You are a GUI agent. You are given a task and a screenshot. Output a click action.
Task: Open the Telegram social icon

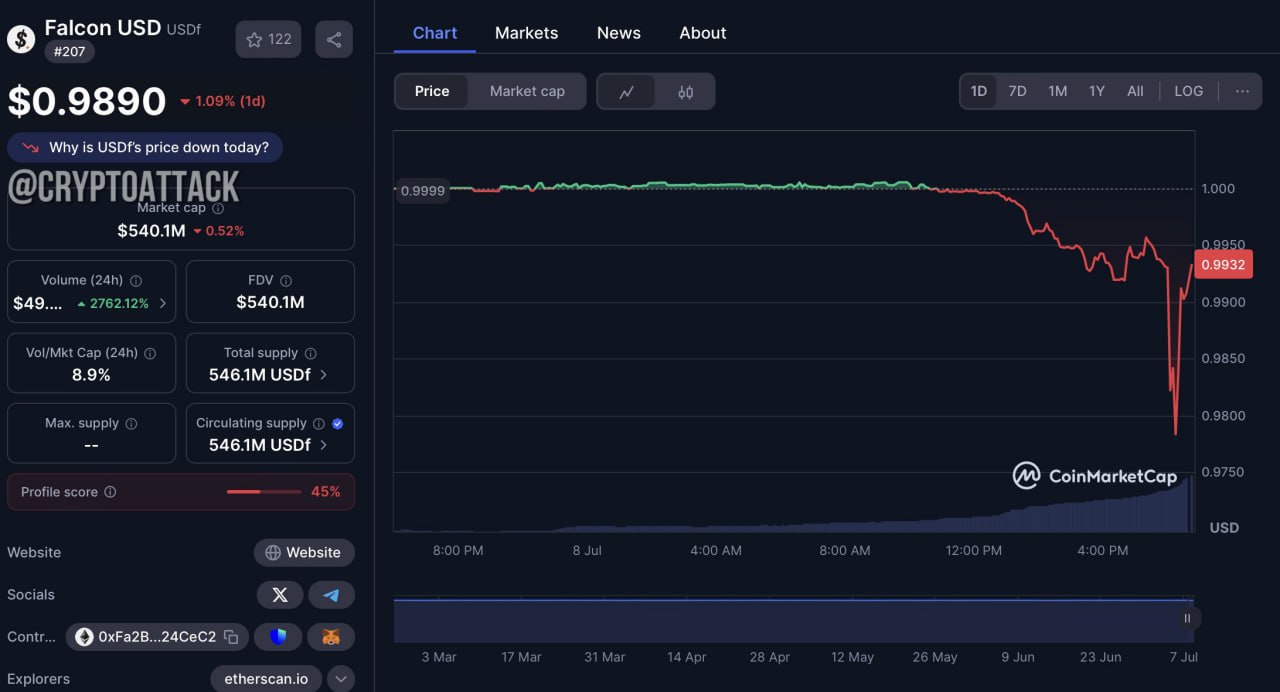331,595
